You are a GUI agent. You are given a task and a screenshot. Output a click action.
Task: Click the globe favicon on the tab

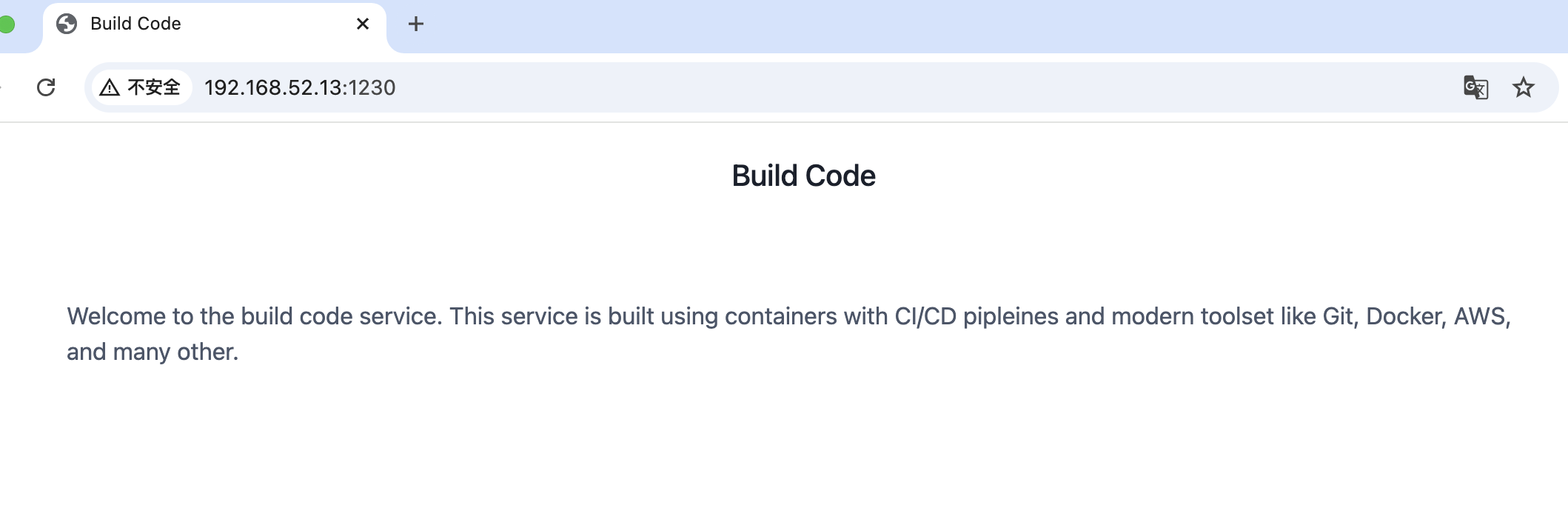[67, 24]
